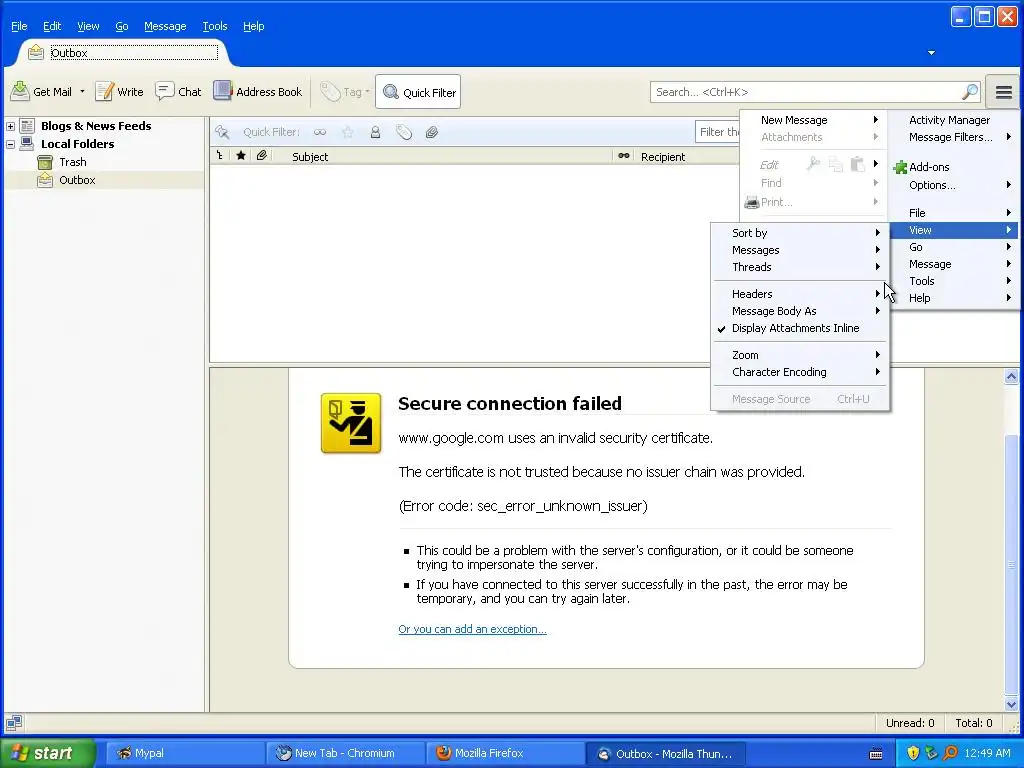The height and width of the screenshot is (768, 1024).
Task: Select the Outbox folder in tree
Action: [76, 180]
